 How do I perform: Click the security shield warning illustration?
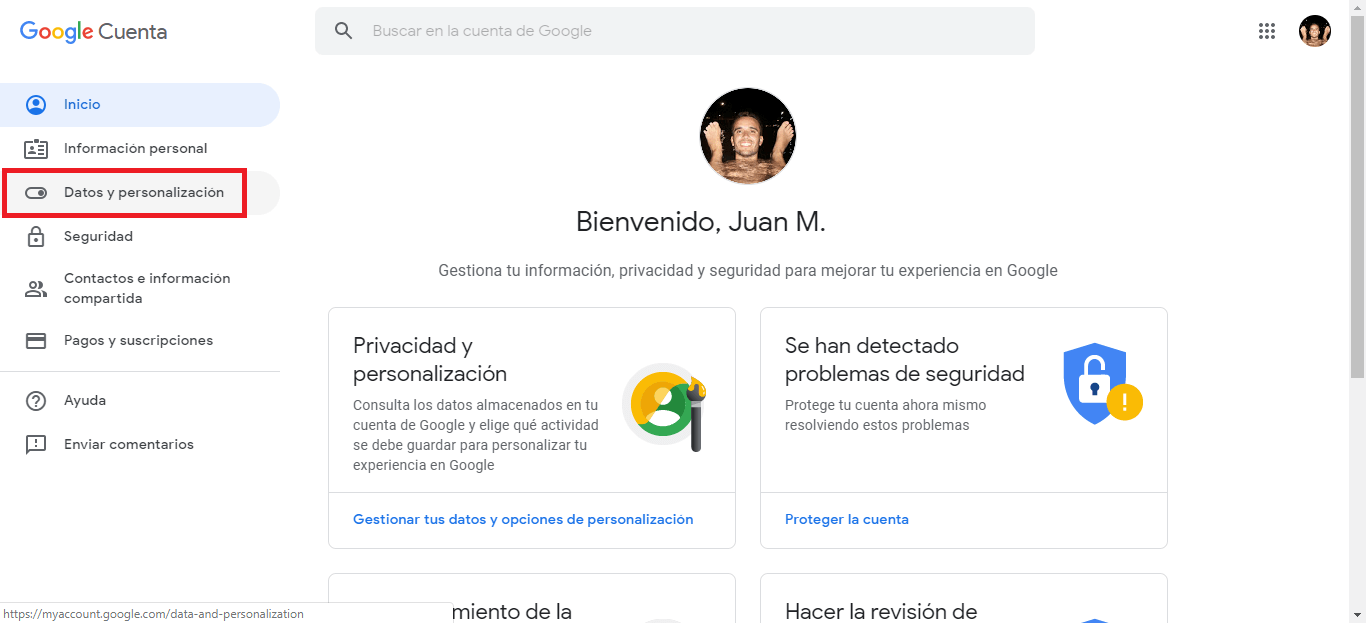1102,385
